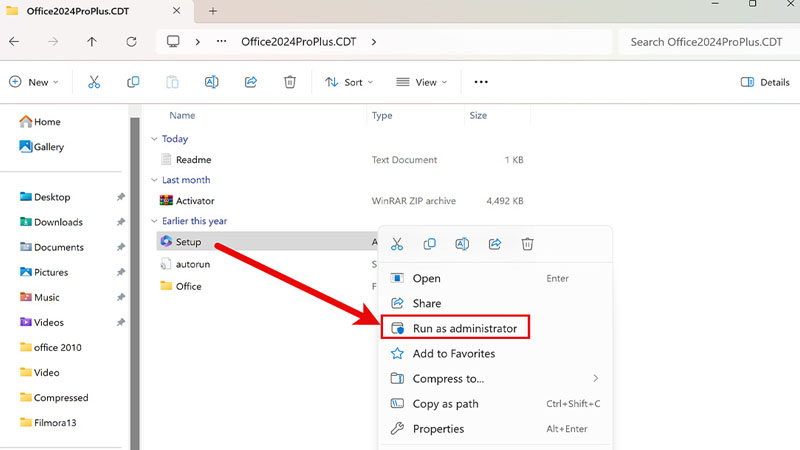
Task: Go up one folder level
Action: 92,42
